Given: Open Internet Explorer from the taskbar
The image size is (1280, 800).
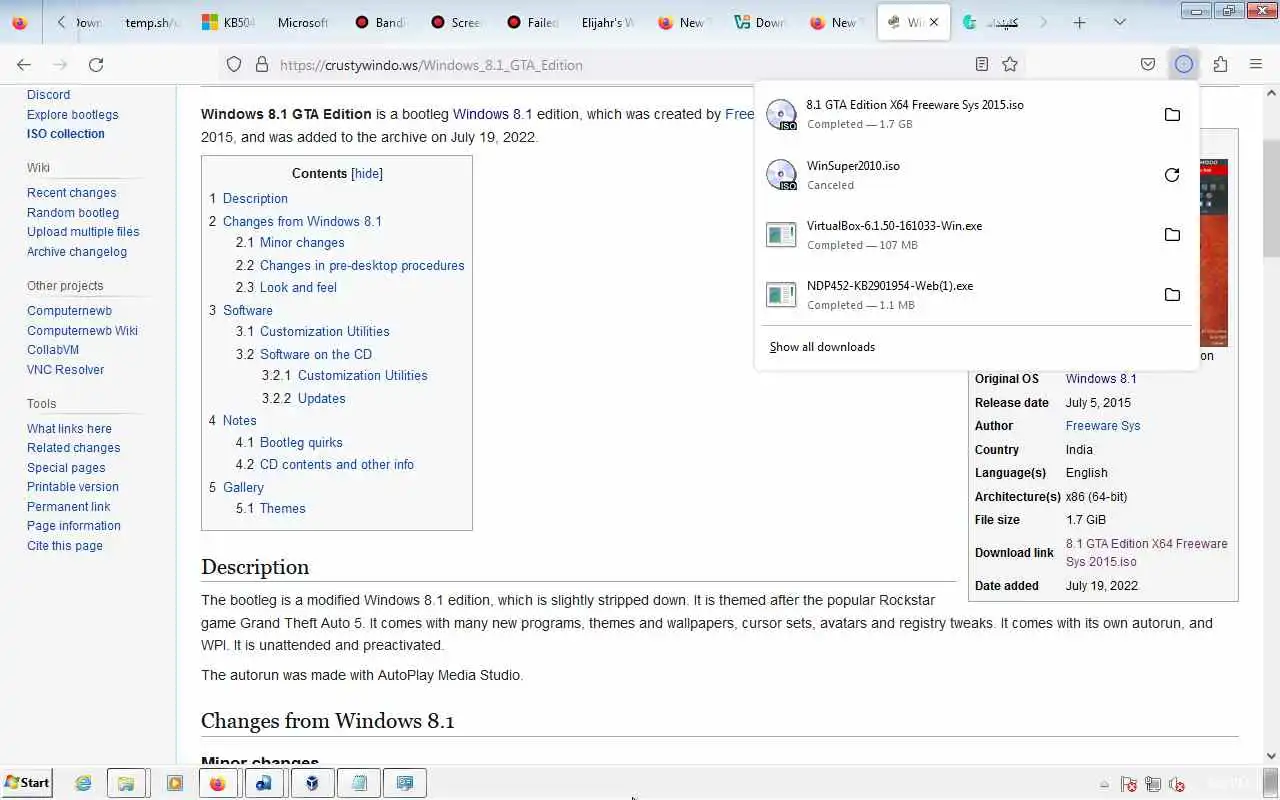Looking at the screenshot, I should point(83,783).
